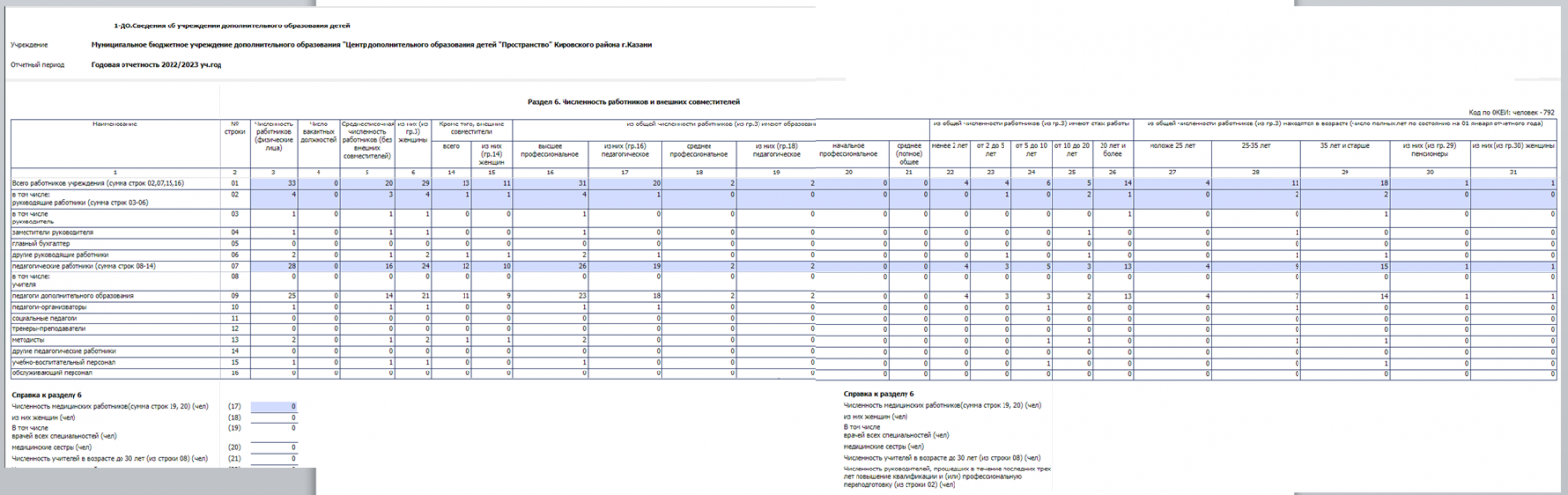1568x495 pixels.
Task: Select total workers cell showing 33 in row 01
Action: pyautogui.click(x=274, y=183)
